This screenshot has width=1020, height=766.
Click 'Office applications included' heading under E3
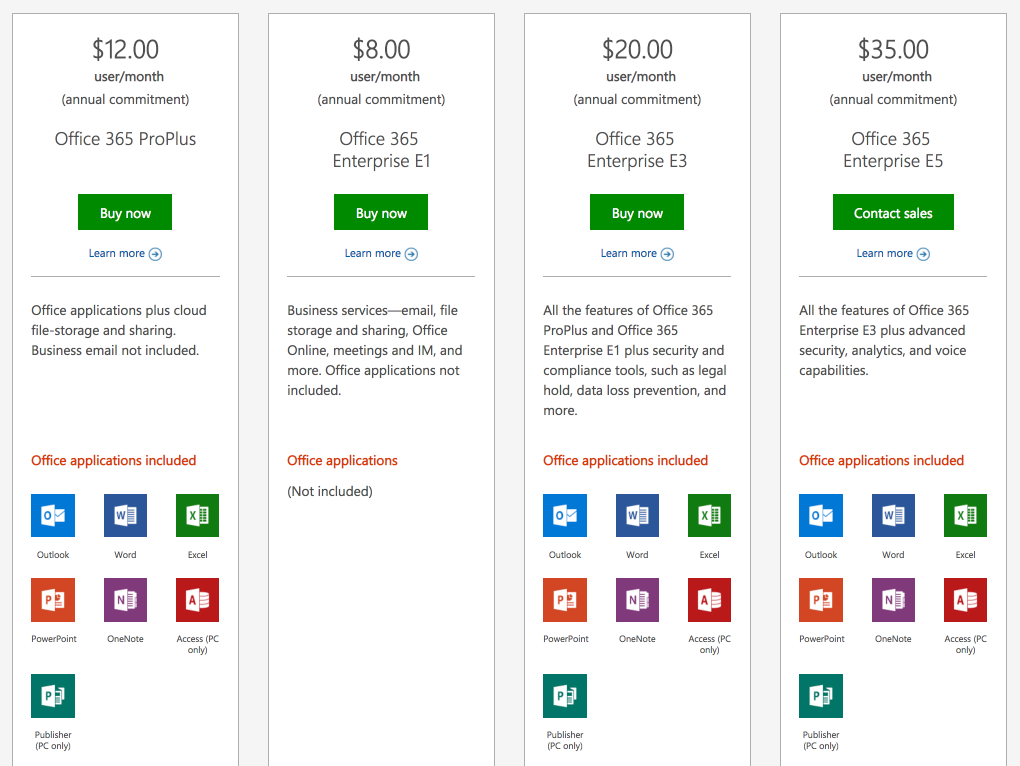625,460
